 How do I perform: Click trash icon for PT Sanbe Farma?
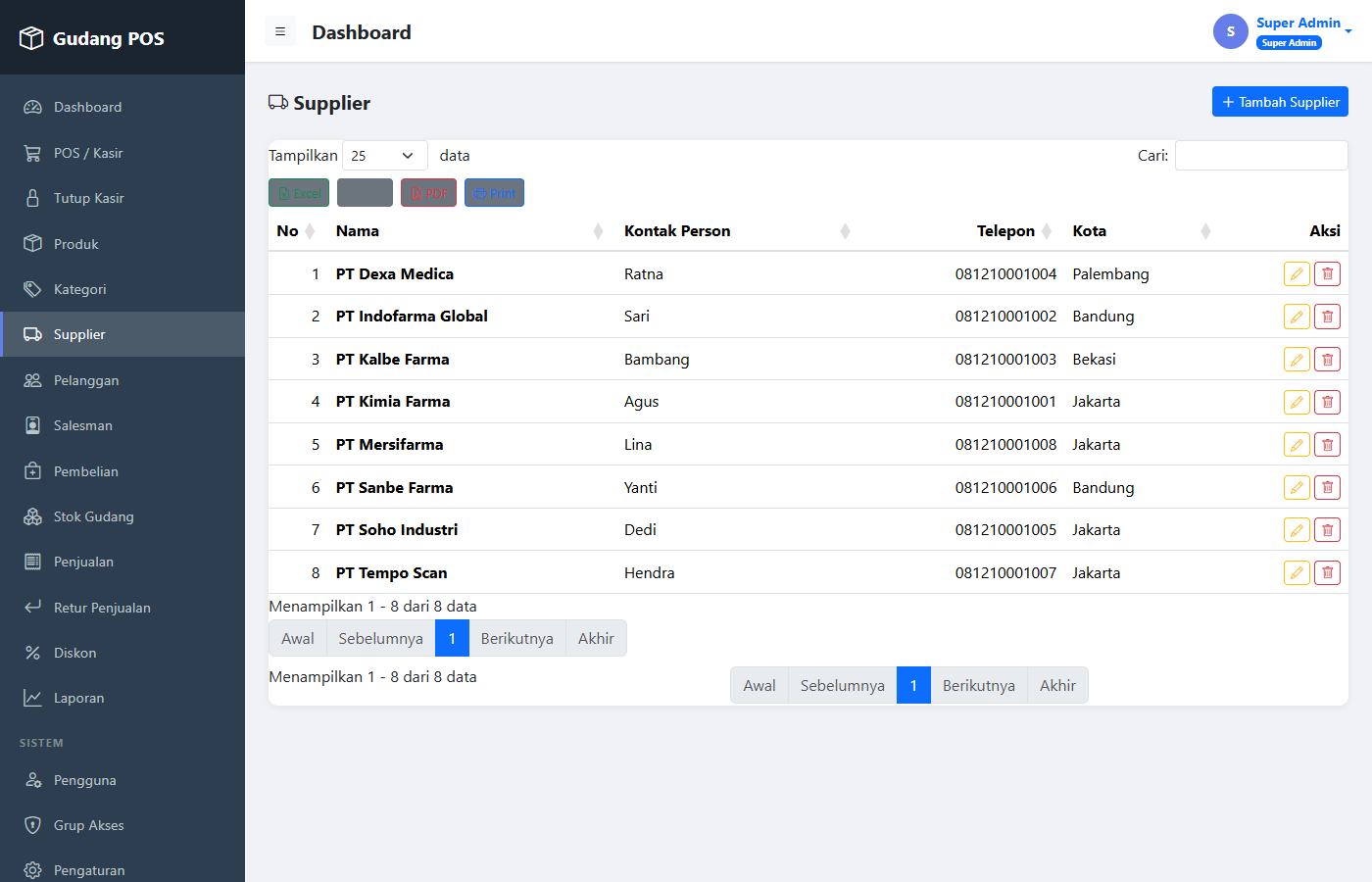pyautogui.click(x=1327, y=488)
